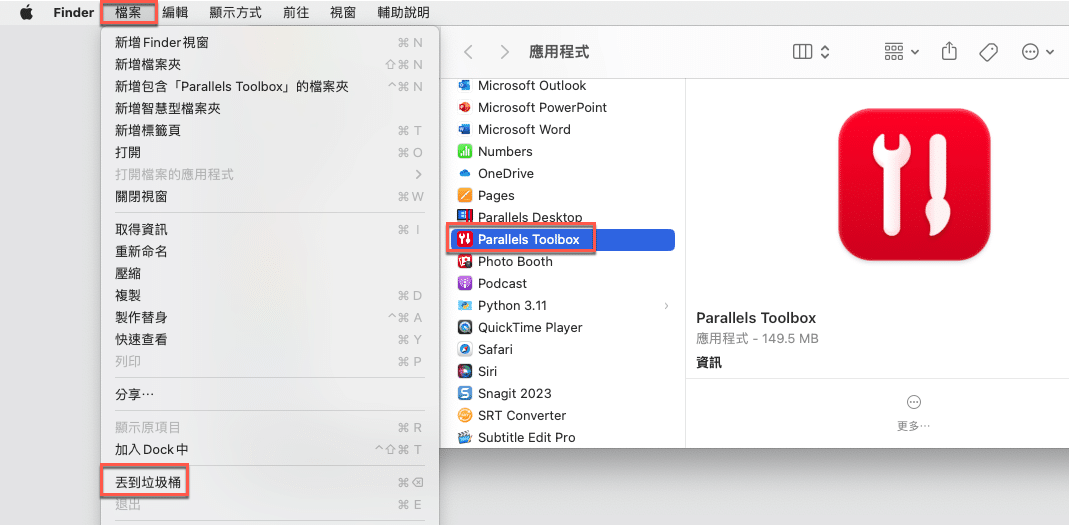
Task: Select Microsoft Word app icon
Action: pyautogui.click(x=465, y=129)
